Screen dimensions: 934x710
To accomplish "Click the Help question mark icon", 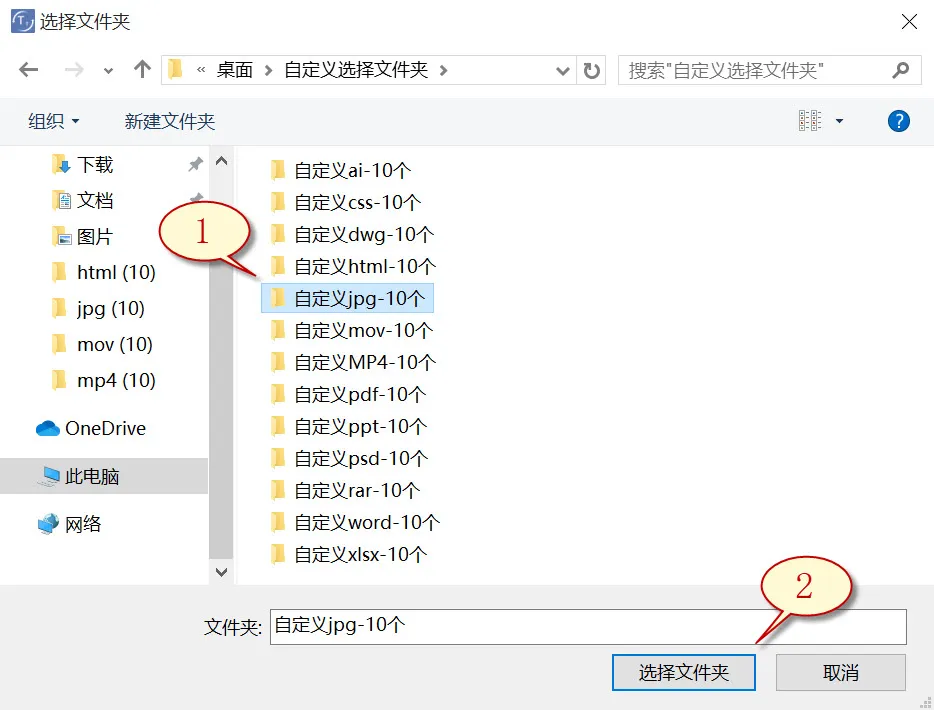I will coord(898,121).
